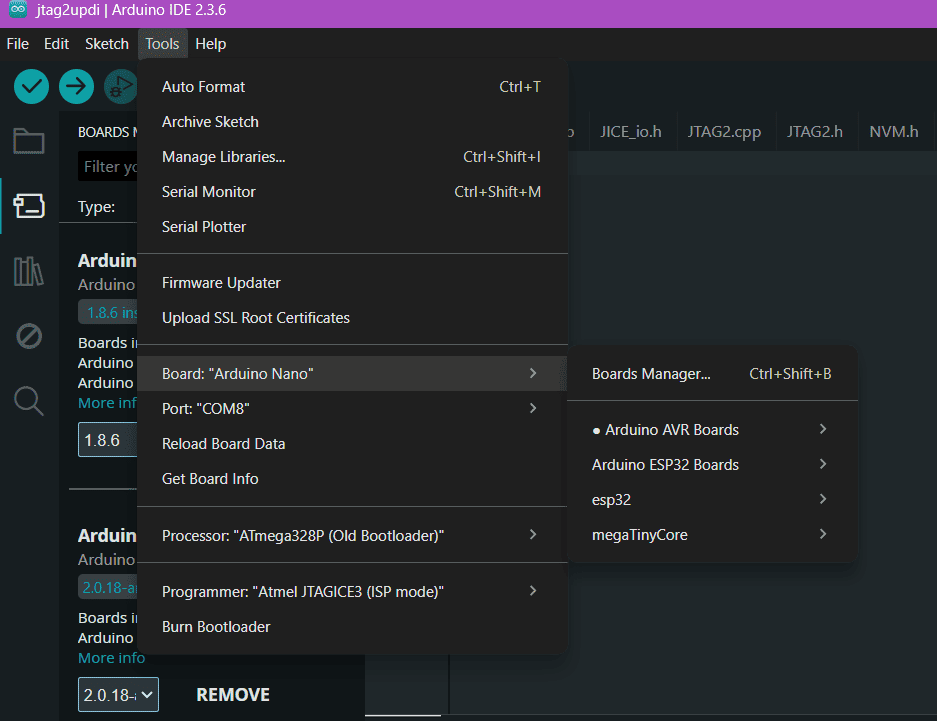Select Burn Bootloader menu entry
Screen dimensions: 937x721
[x=216, y=627]
